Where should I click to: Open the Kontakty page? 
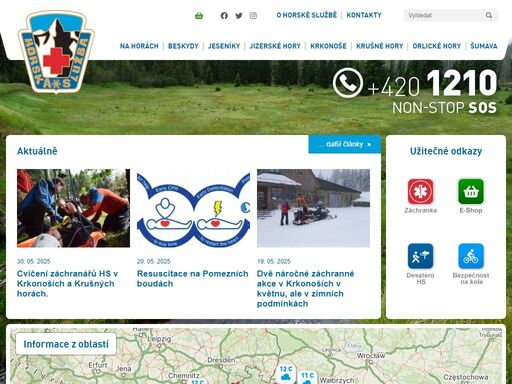pos(364,15)
